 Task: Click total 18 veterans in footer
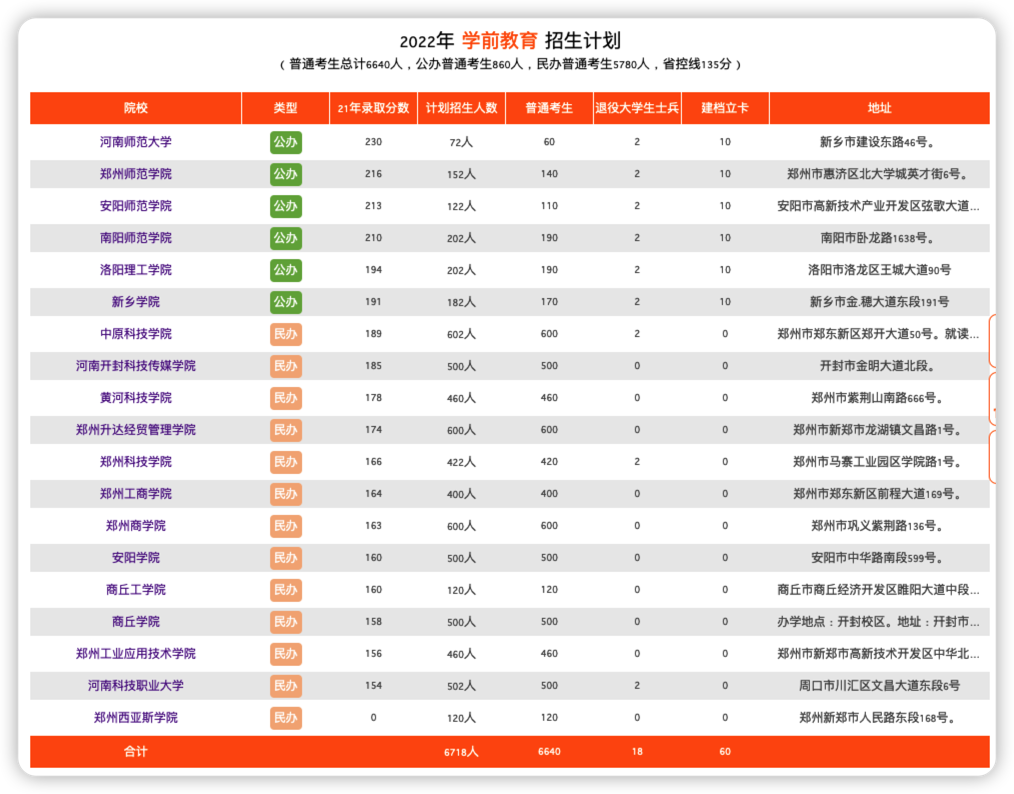pos(637,751)
